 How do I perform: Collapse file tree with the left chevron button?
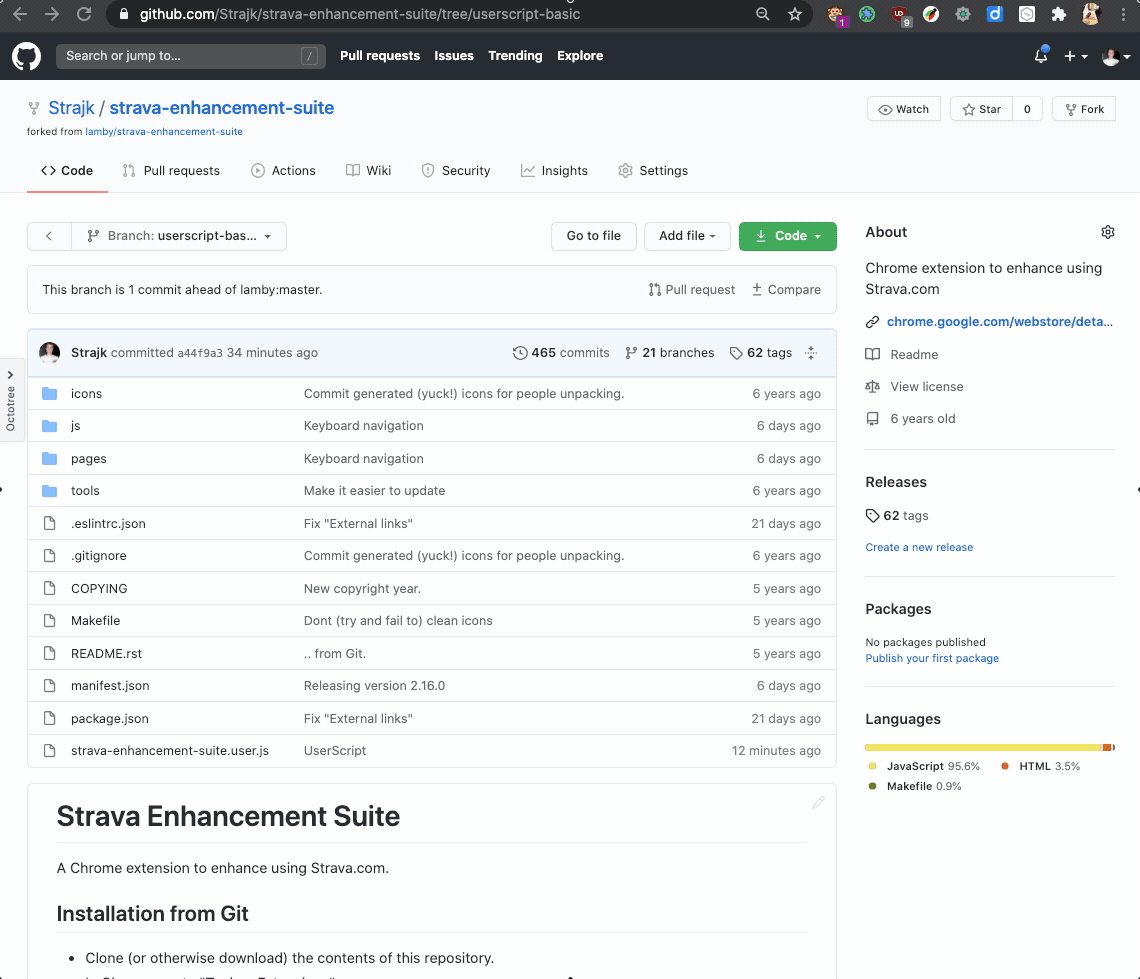click(49, 236)
